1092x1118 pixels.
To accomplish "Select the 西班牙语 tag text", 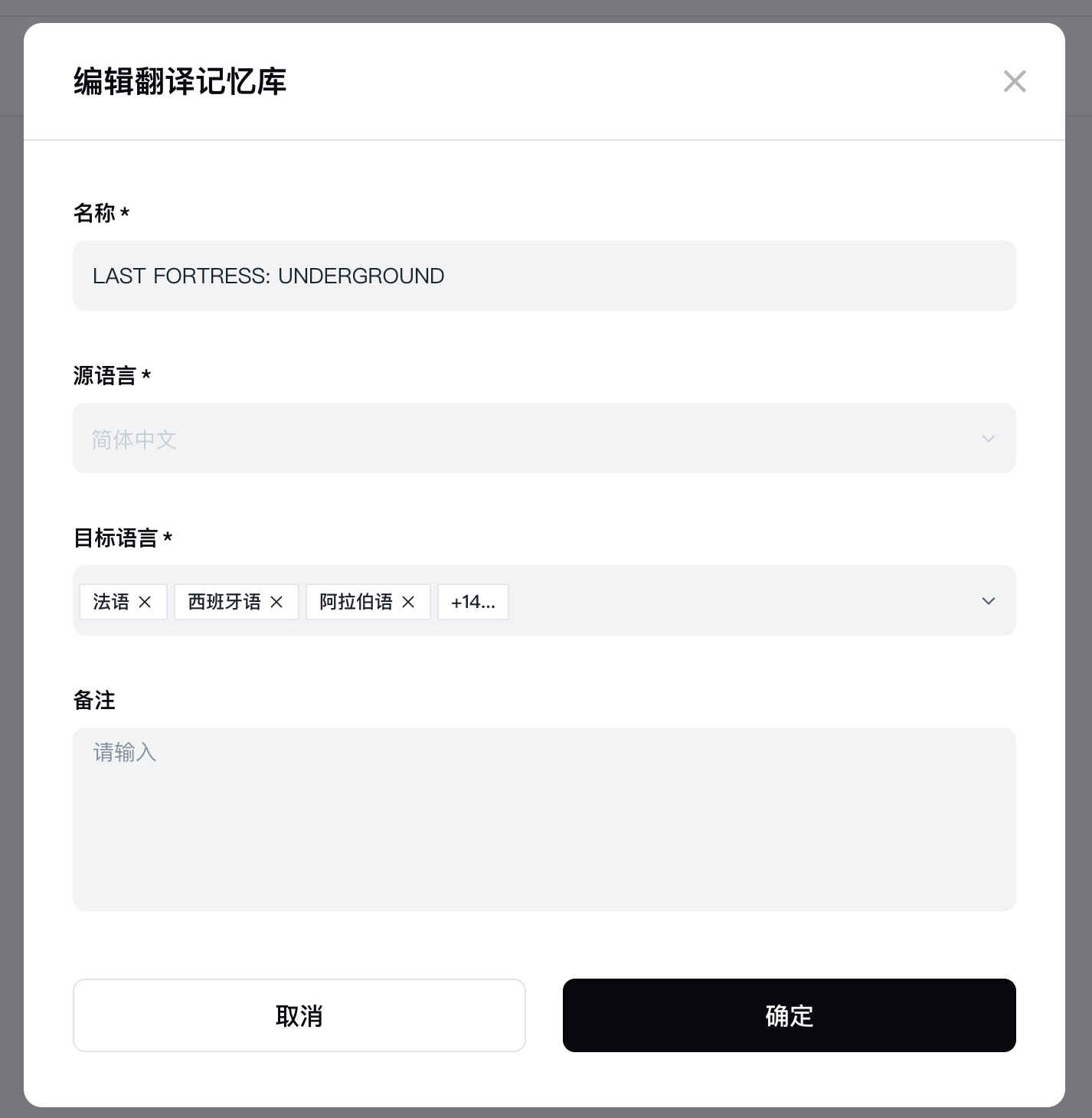I will (224, 602).
